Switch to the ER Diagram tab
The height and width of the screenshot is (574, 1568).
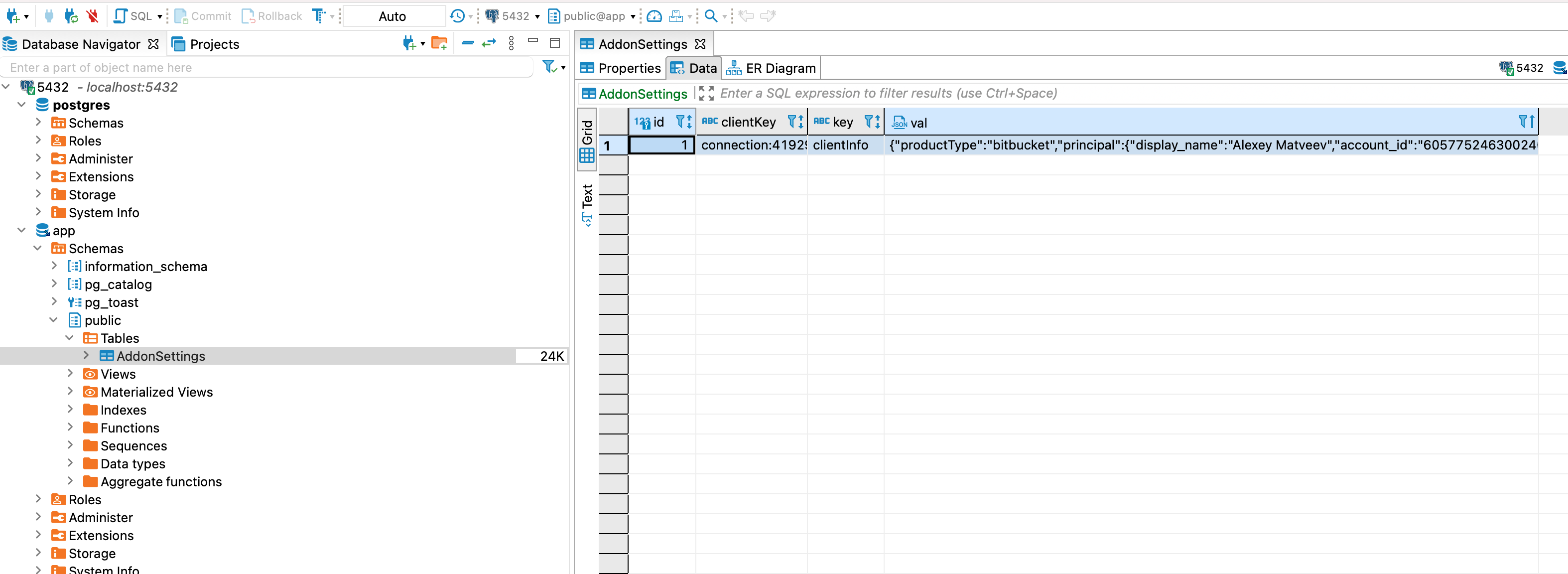[771, 68]
